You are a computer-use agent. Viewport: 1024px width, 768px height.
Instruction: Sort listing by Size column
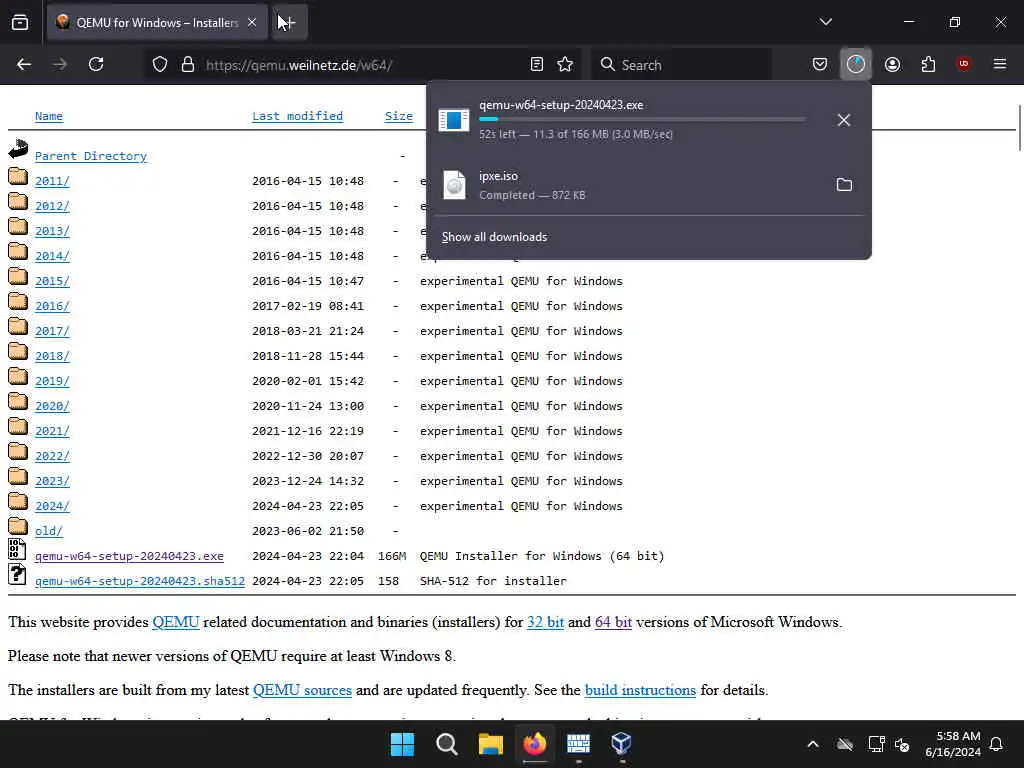(398, 116)
